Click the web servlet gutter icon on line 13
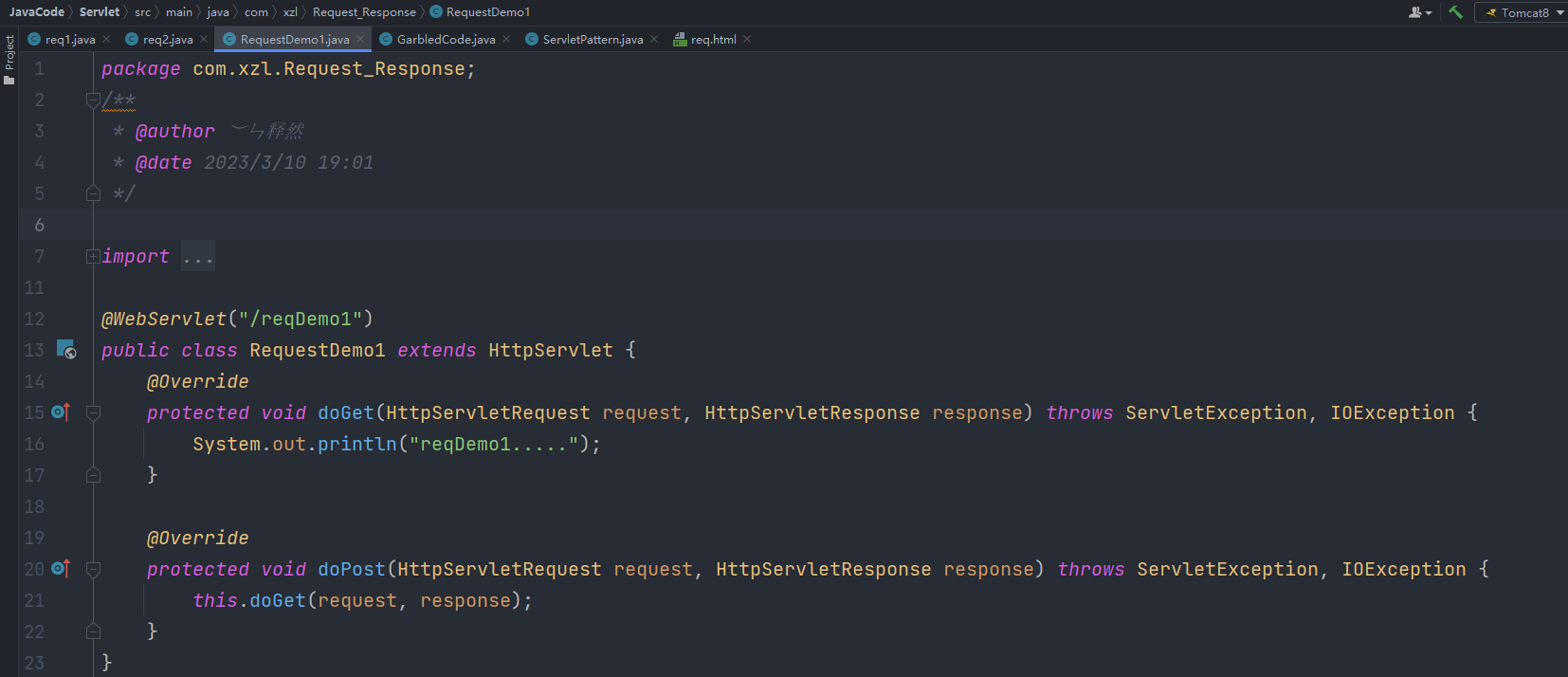Viewport: 1568px width, 677px height. coord(65,350)
